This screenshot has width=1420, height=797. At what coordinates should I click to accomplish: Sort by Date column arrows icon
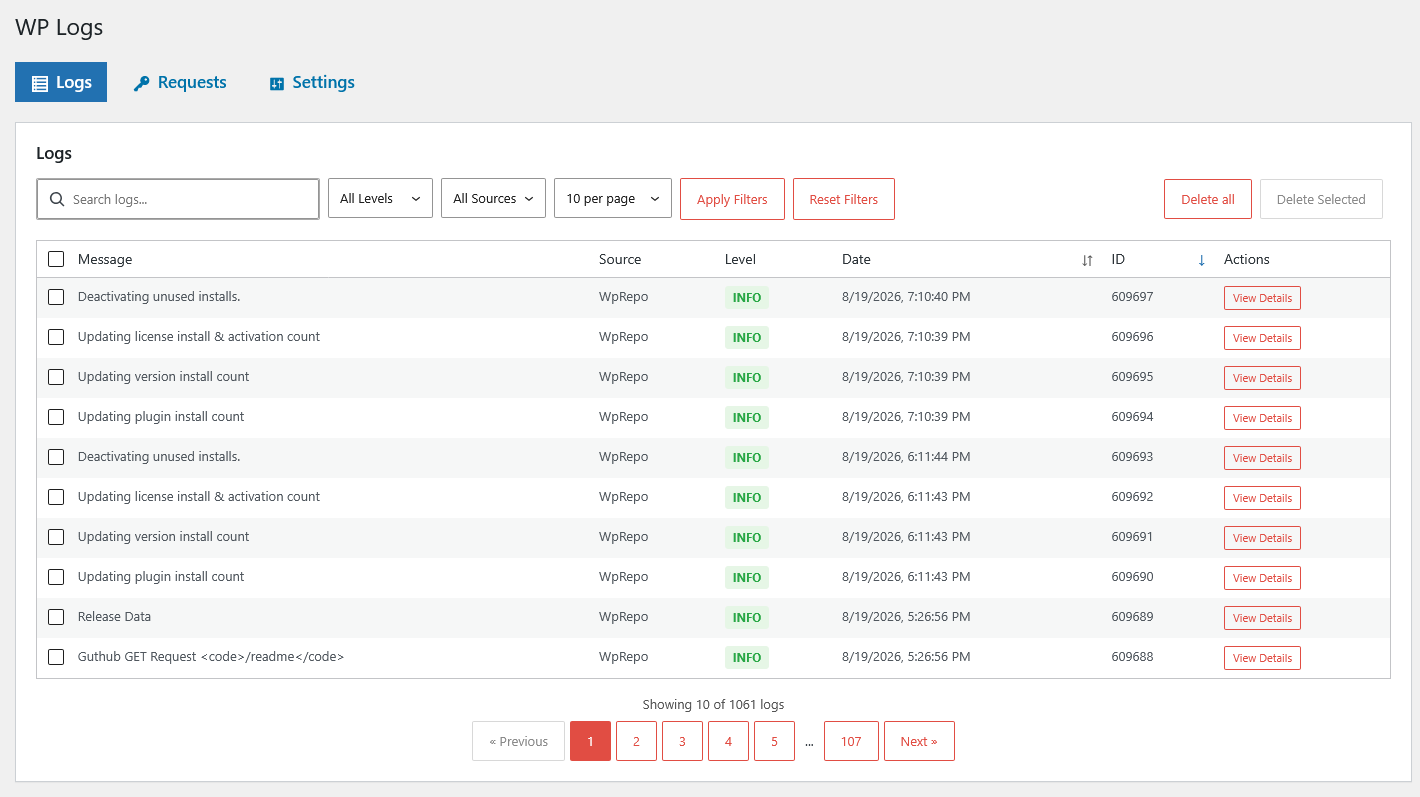[1087, 260]
